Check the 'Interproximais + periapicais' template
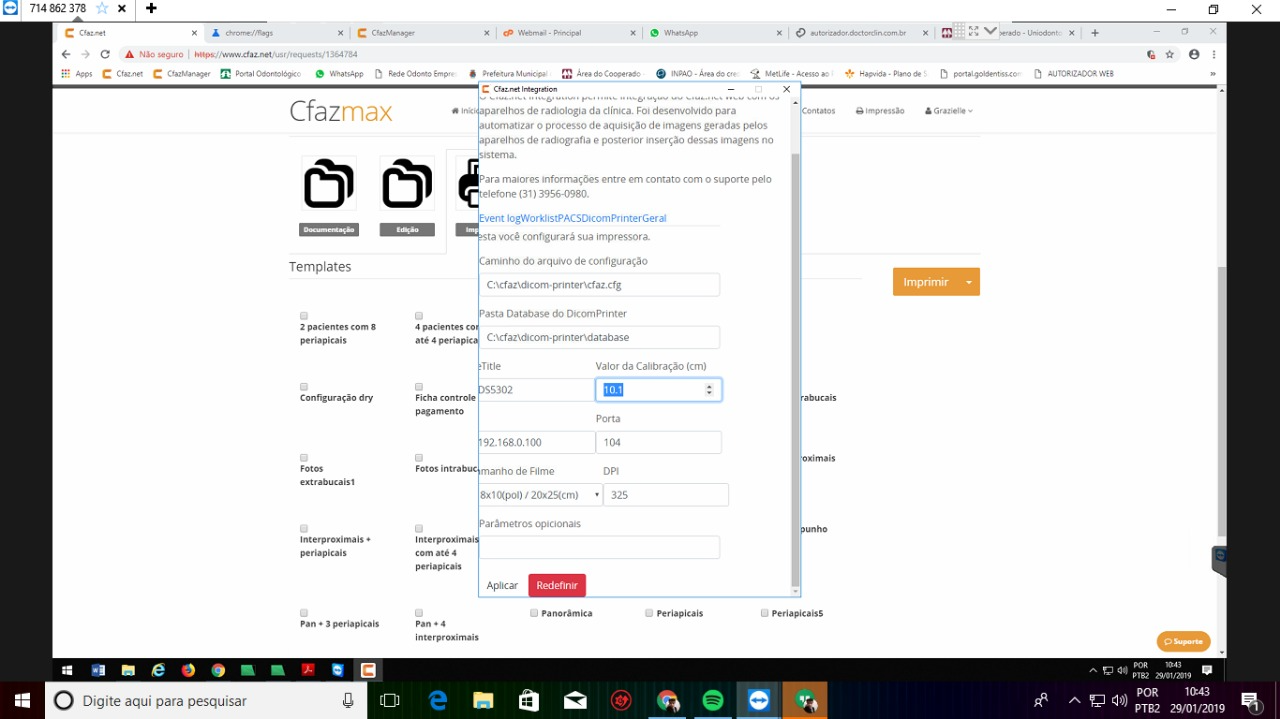Image resolution: width=1280 pixels, height=719 pixels. coord(304,529)
